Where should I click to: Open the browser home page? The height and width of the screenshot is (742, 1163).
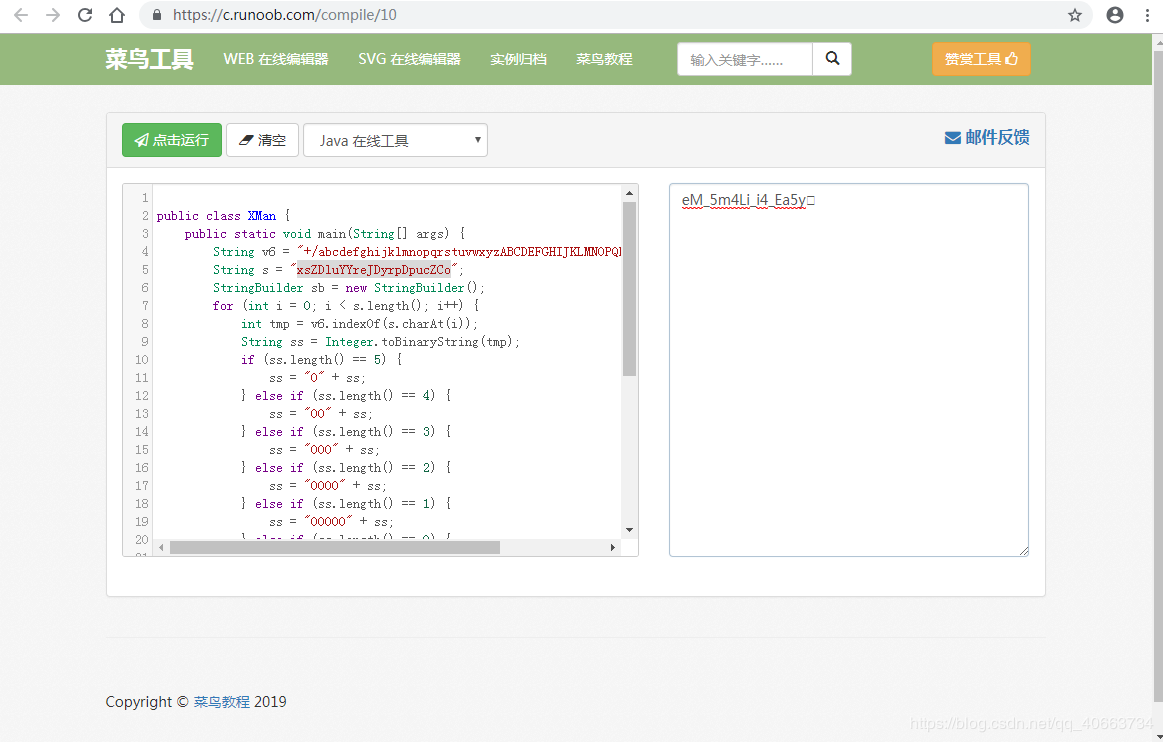[116, 15]
